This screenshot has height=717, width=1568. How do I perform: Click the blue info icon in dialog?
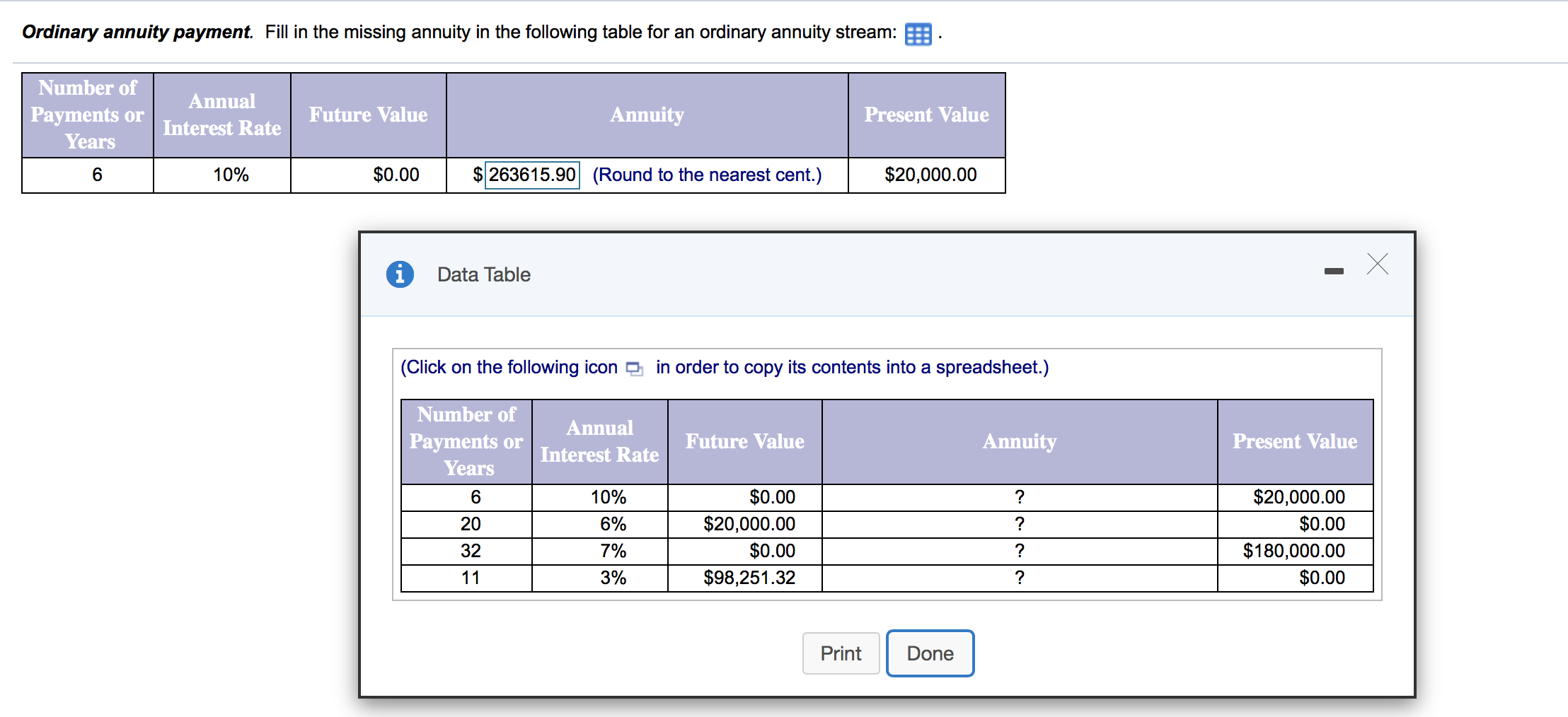pos(400,274)
